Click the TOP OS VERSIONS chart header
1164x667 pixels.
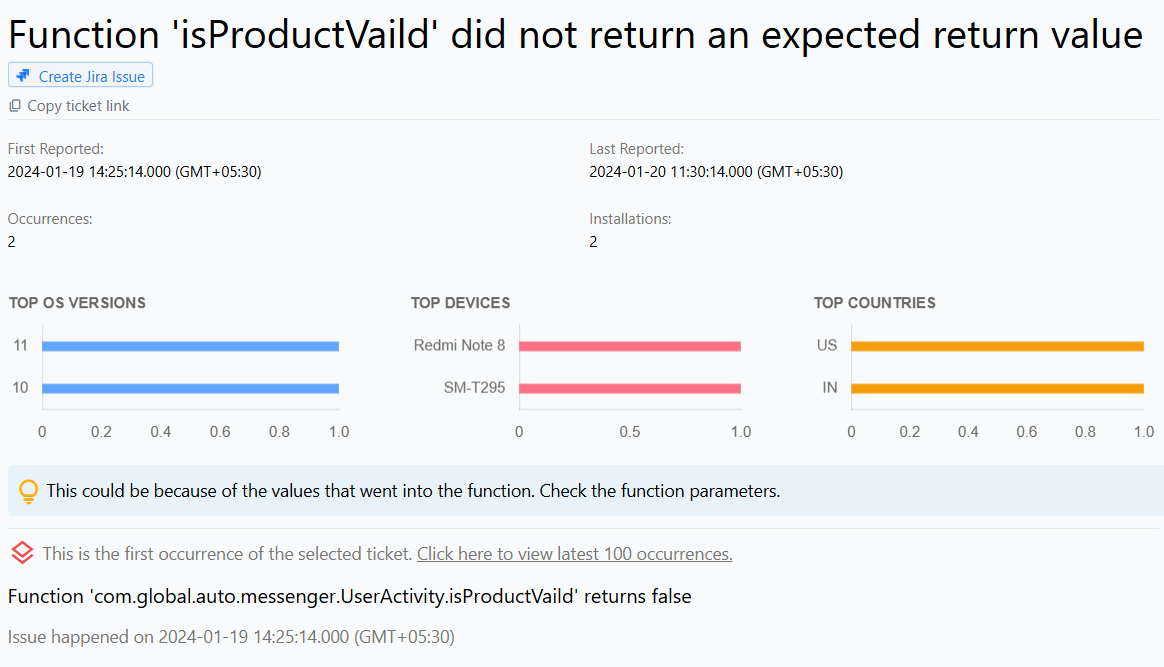(76, 302)
